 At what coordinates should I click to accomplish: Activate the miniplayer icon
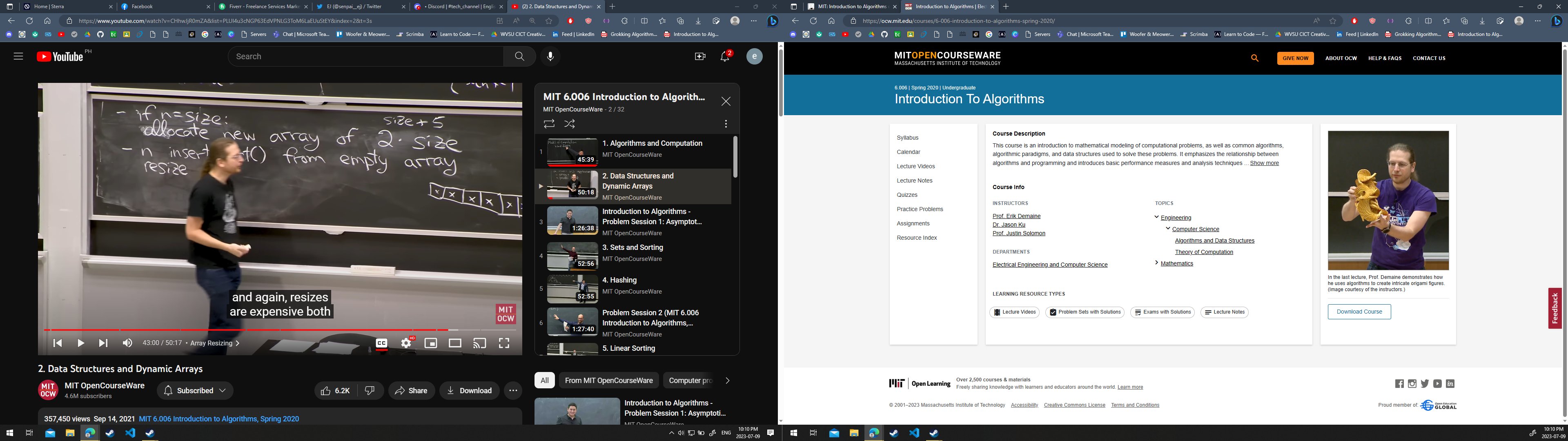click(x=430, y=342)
